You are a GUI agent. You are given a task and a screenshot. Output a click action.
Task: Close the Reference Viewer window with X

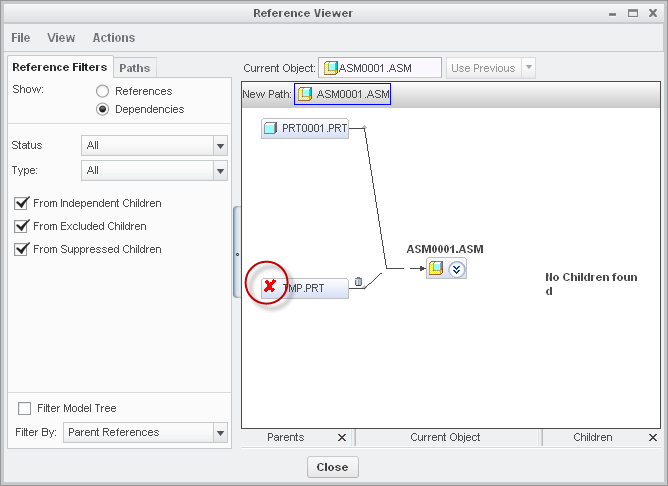click(653, 13)
